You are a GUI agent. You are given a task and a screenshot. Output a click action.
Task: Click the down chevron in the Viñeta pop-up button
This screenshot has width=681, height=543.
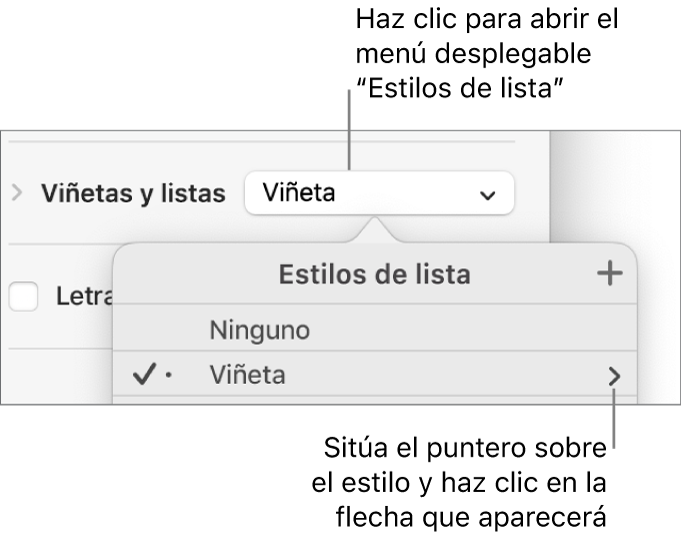tap(488, 196)
